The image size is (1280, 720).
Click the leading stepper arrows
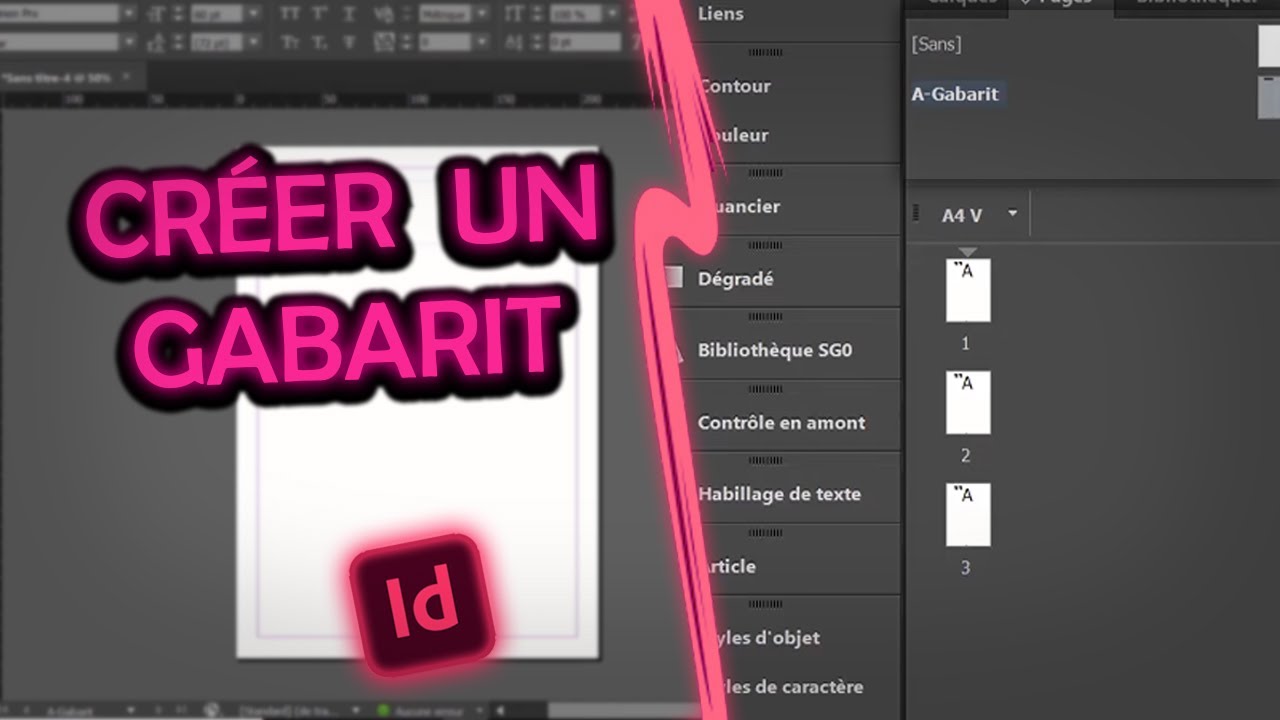(x=178, y=42)
